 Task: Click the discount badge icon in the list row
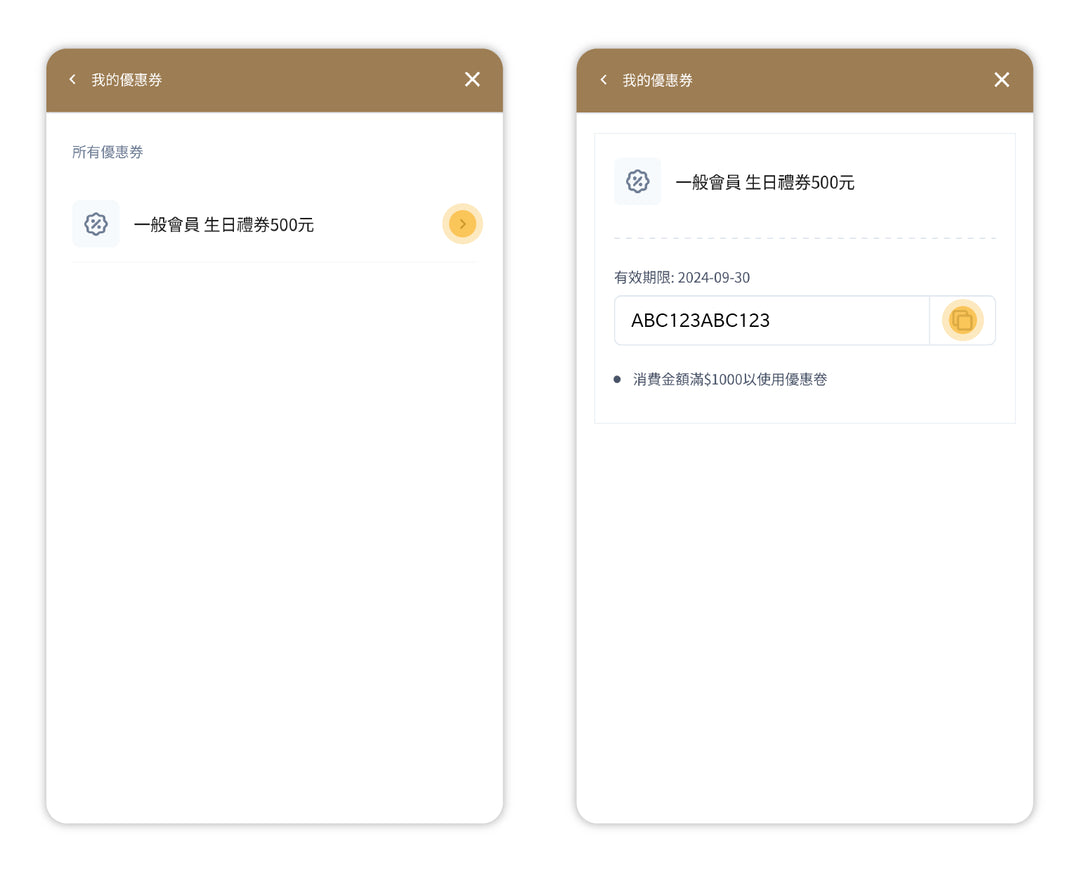pyautogui.click(x=96, y=224)
